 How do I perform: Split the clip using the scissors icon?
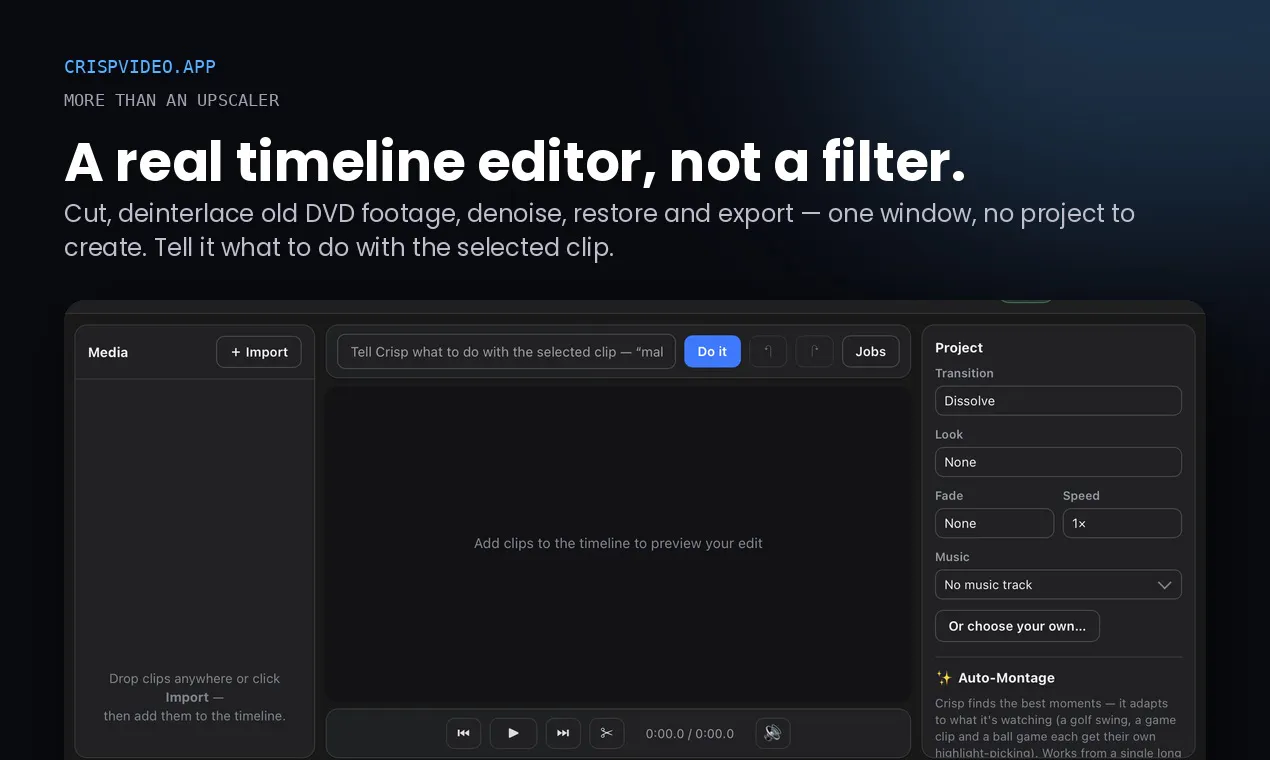(x=606, y=733)
